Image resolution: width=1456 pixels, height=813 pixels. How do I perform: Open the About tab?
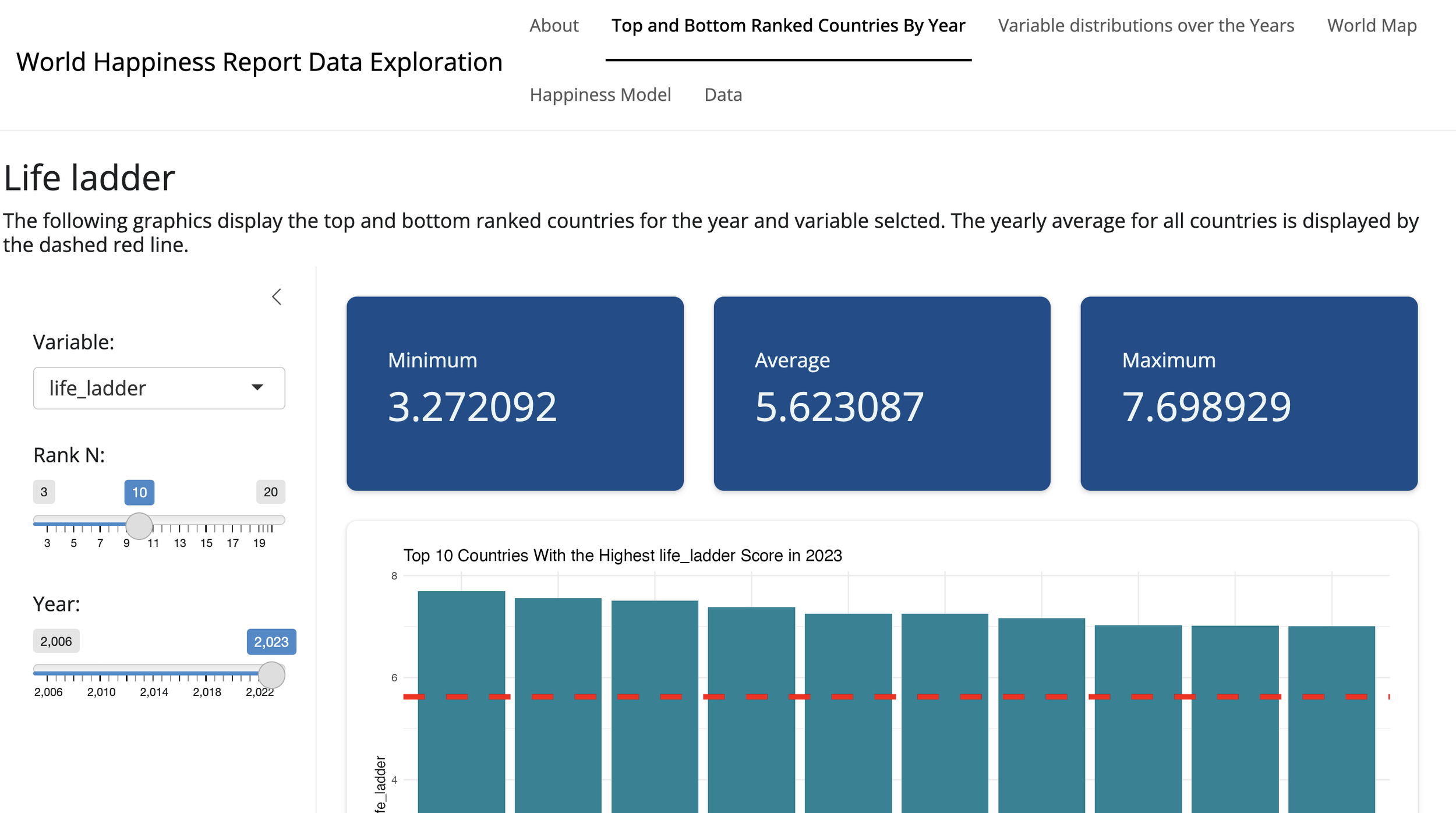(553, 26)
